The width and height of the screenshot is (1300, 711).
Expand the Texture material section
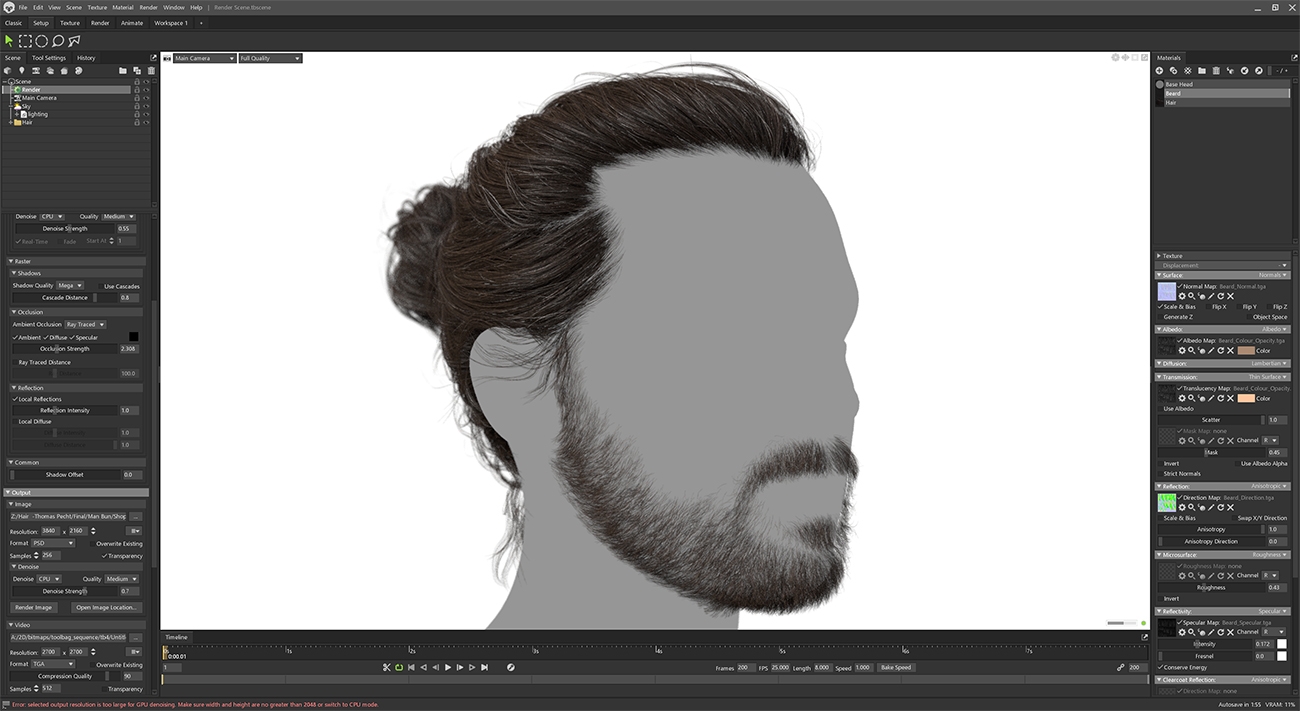pos(1159,256)
